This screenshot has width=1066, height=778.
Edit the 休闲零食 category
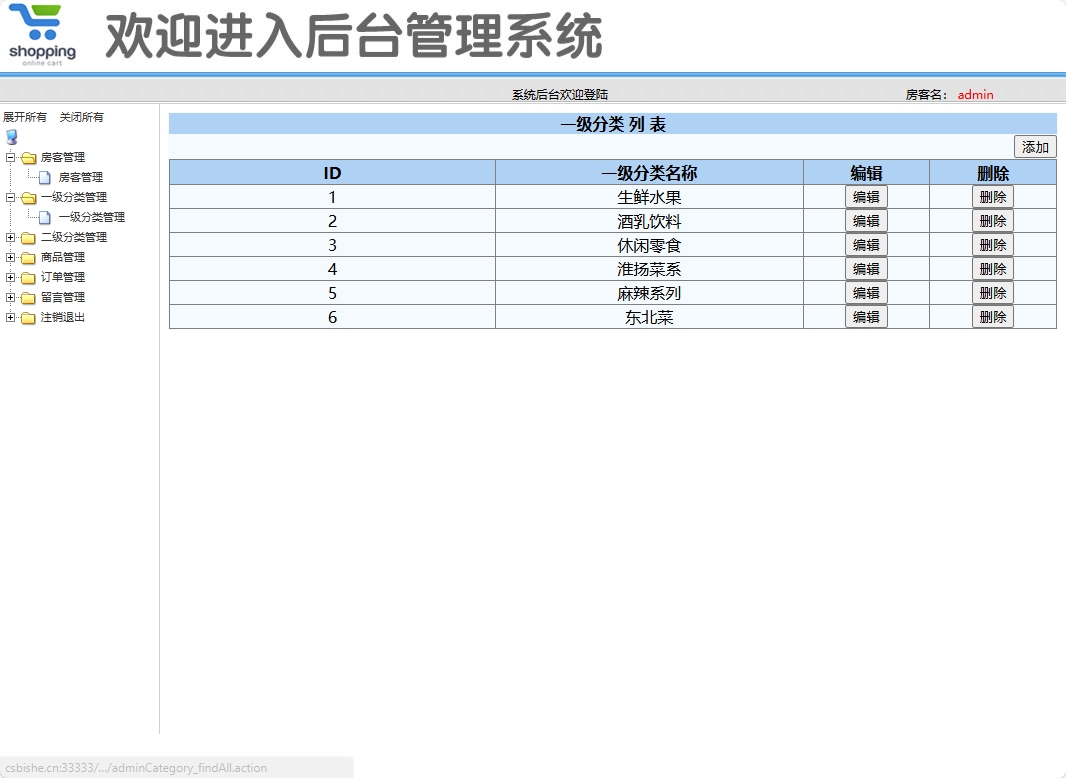pyautogui.click(x=866, y=245)
